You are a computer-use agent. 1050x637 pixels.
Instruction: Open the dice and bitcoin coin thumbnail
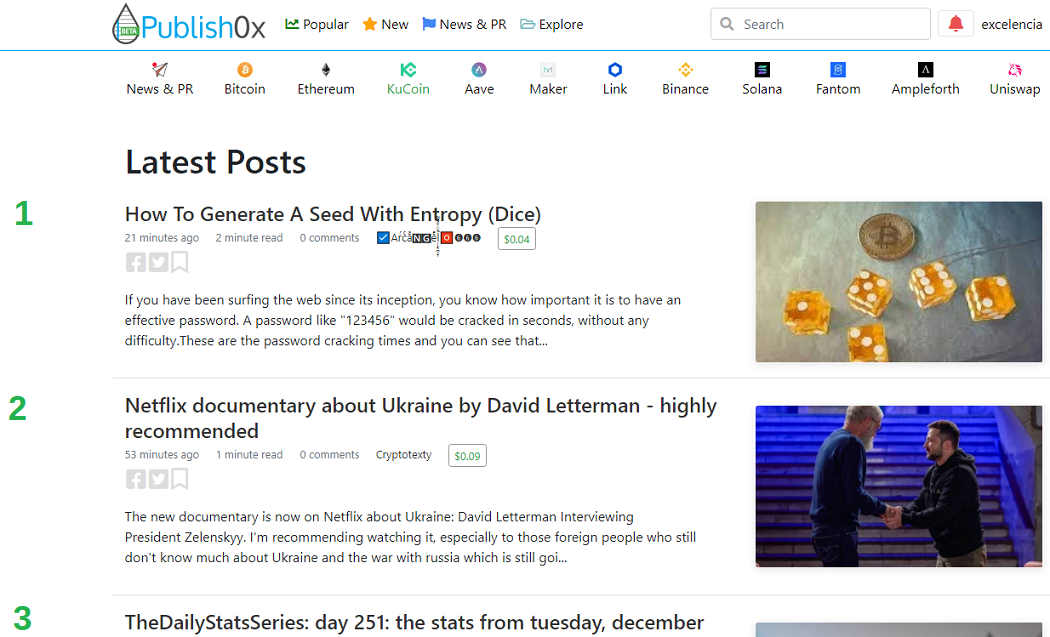click(x=899, y=282)
